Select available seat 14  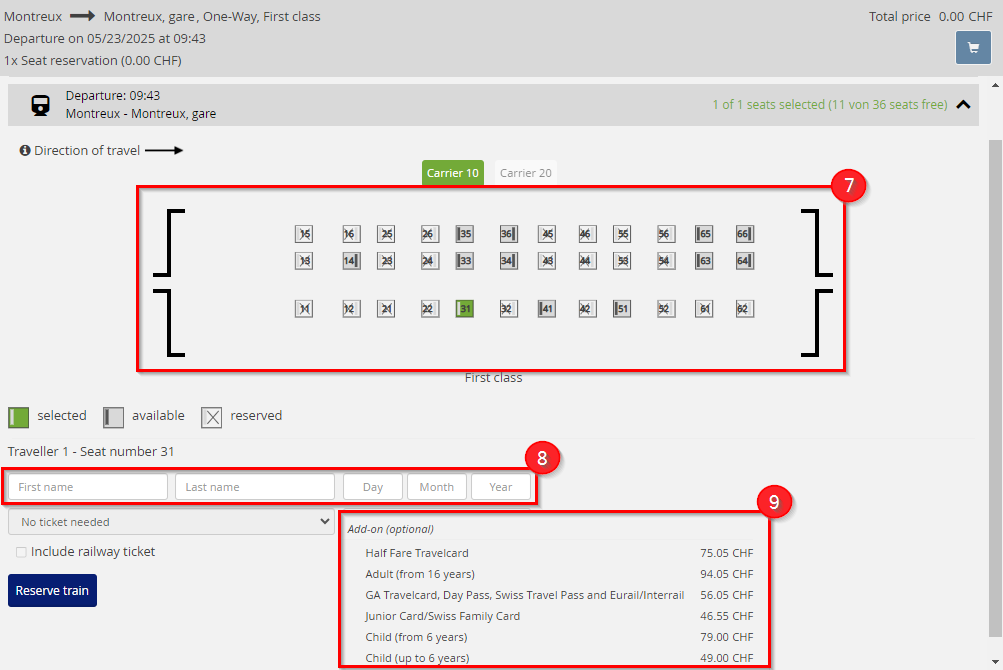click(351, 260)
